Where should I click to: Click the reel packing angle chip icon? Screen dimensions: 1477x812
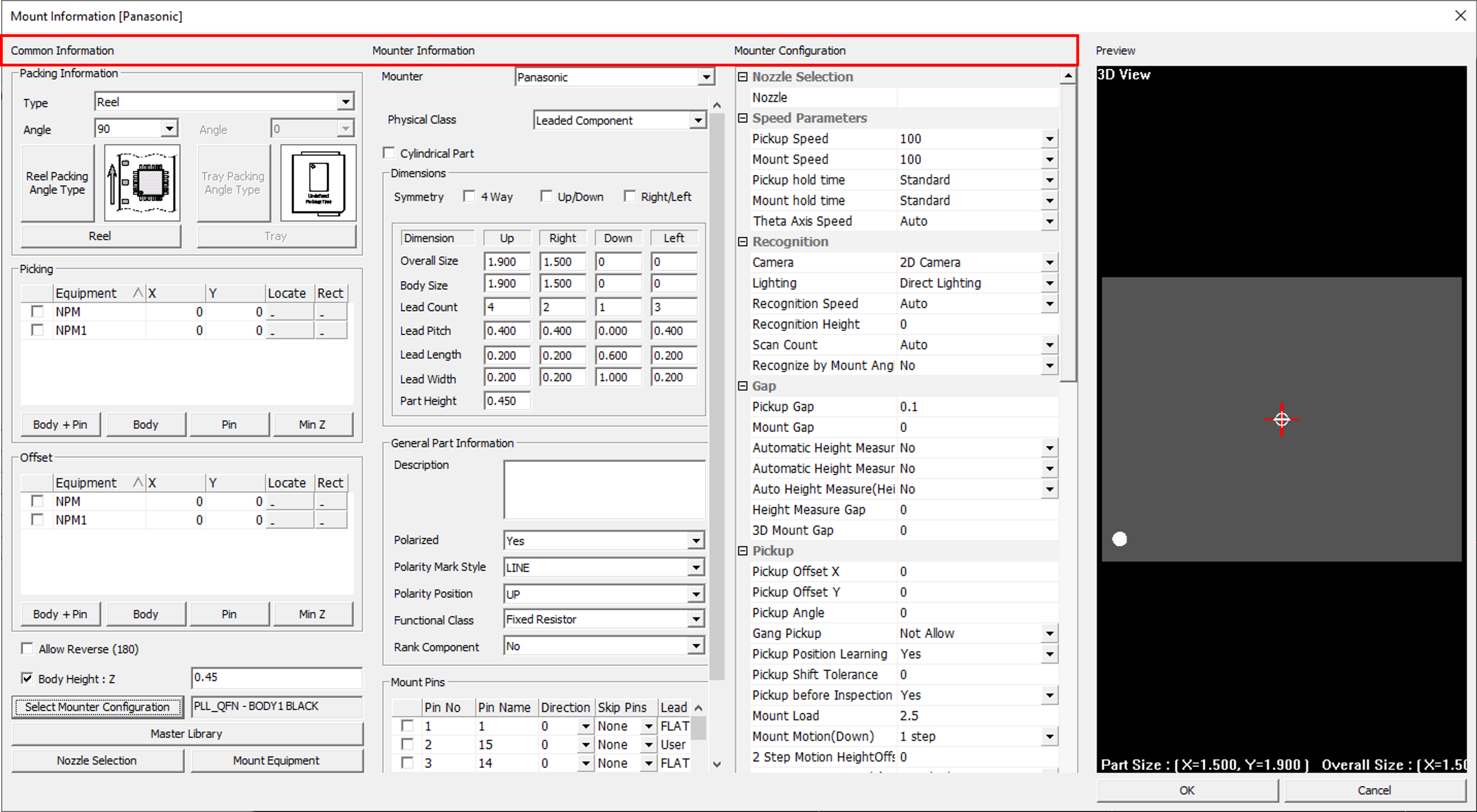(x=142, y=183)
